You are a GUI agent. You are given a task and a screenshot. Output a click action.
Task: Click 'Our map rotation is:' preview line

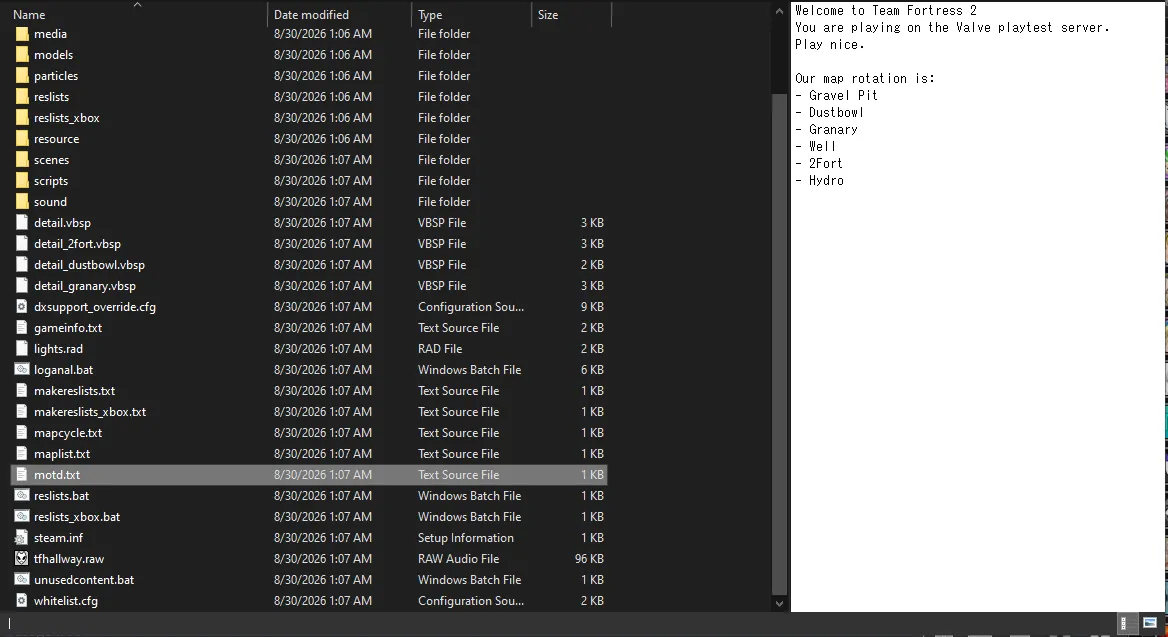click(865, 78)
